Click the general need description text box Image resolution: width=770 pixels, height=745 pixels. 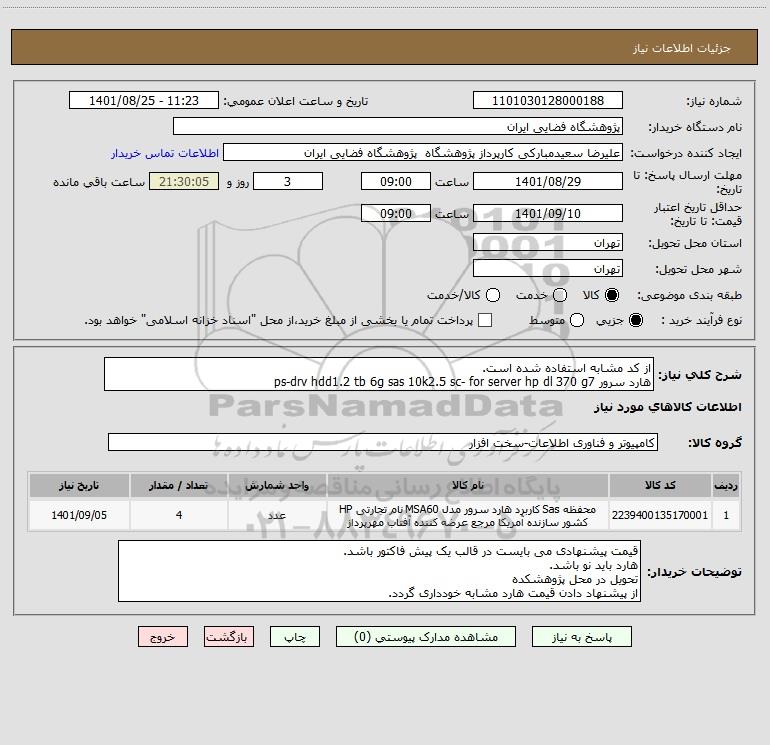pos(379,374)
